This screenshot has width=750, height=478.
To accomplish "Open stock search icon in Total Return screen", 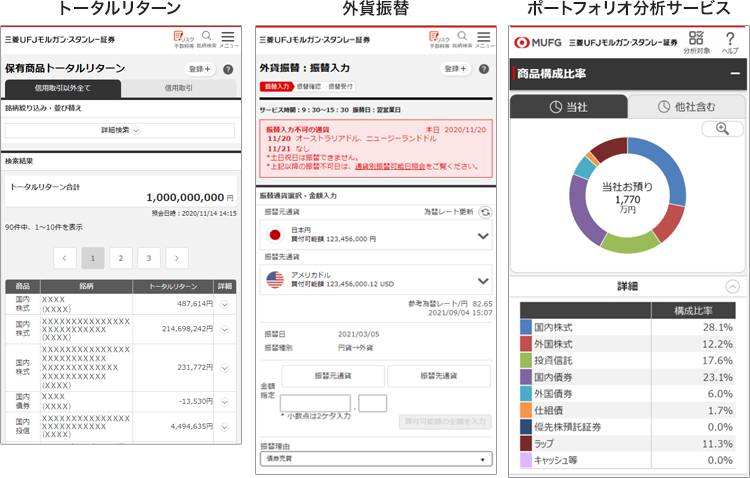I will [207, 39].
